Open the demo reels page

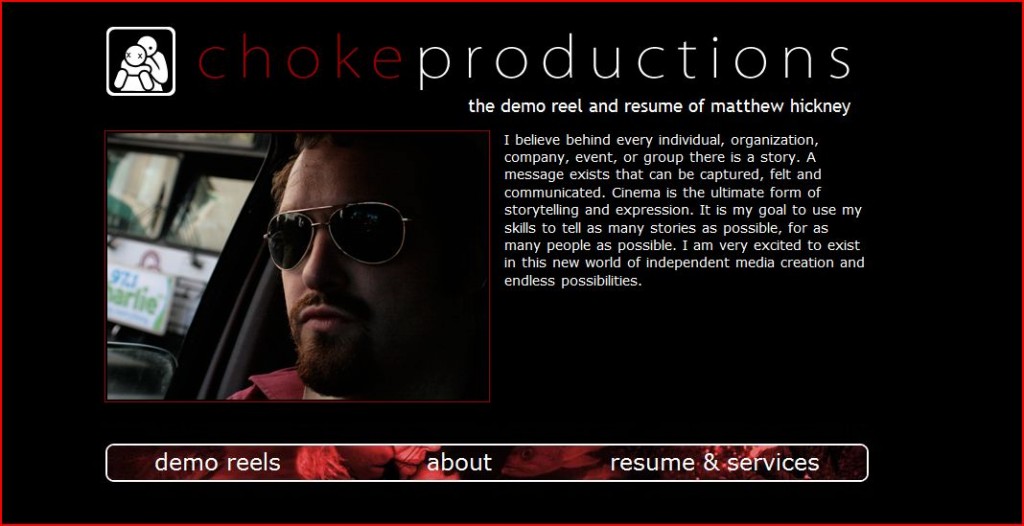tap(217, 463)
